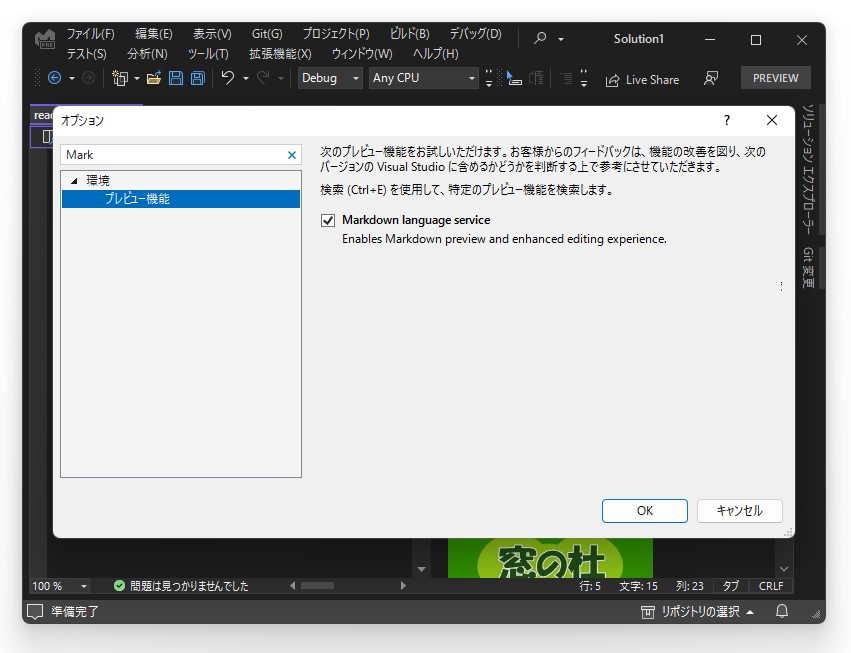Click the Send Feedback icon near Live Share

pyautogui.click(x=710, y=78)
